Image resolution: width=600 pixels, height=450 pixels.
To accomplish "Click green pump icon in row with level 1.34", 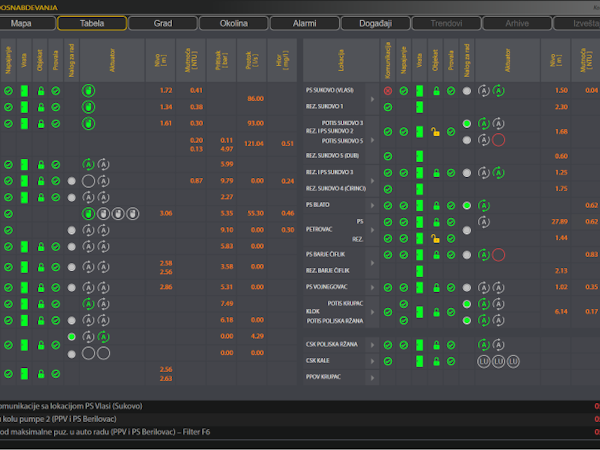I will pyautogui.click(x=88, y=107).
